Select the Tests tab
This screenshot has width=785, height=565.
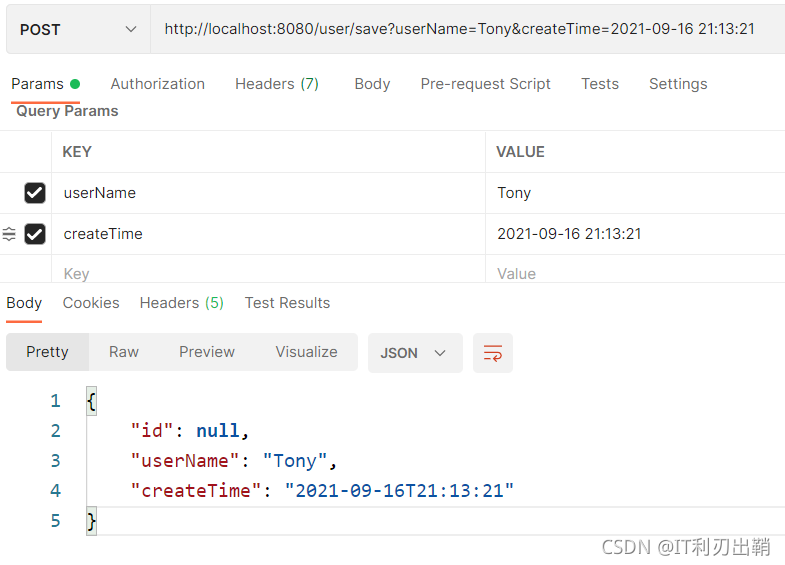600,84
